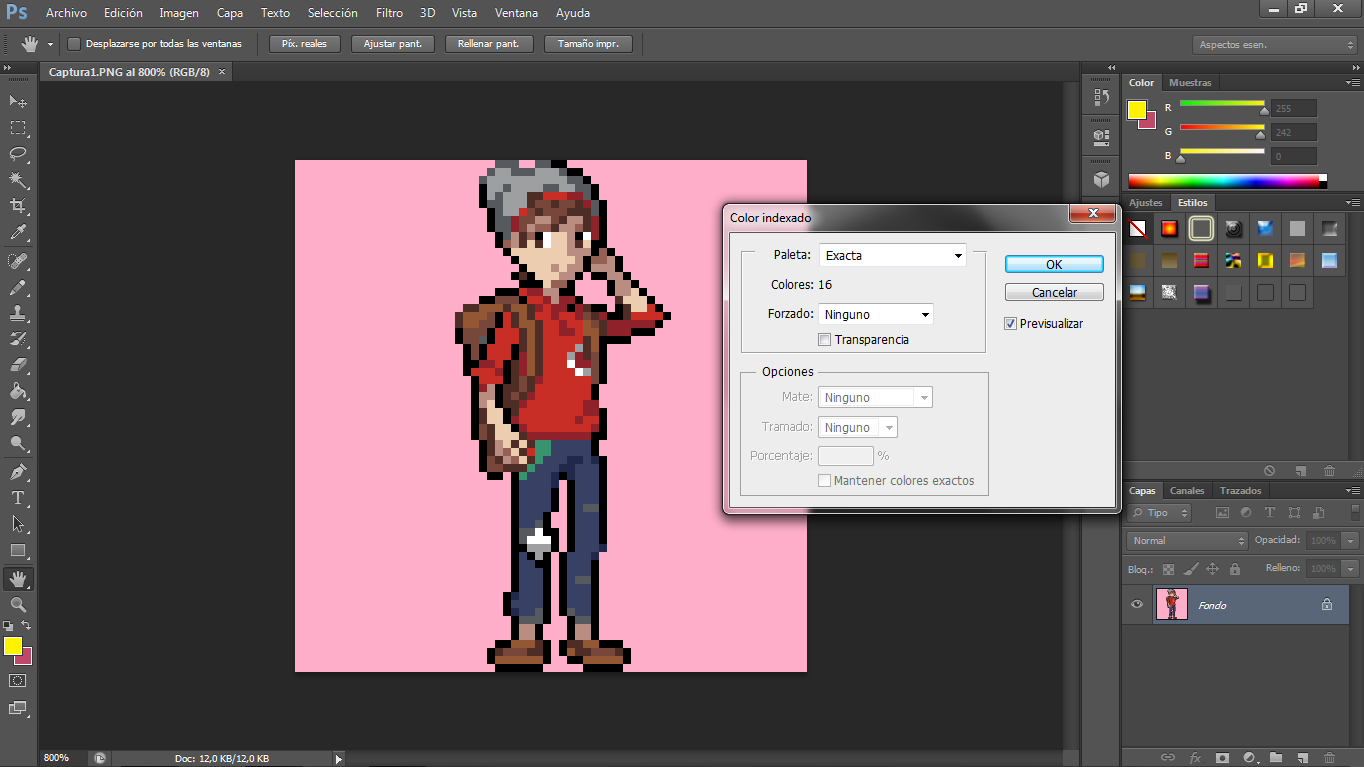Image resolution: width=1364 pixels, height=767 pixels.
Task: Switch to the Canales tab
Action: pos(1187,491)
